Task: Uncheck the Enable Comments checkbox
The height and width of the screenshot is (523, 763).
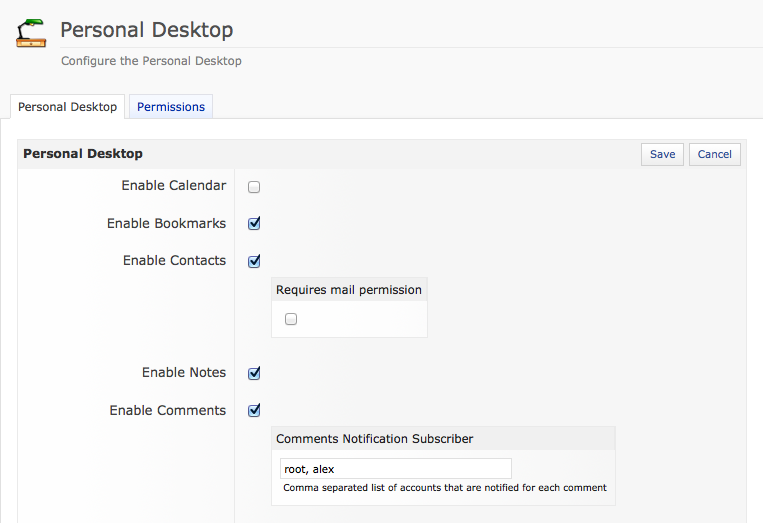Action: pos(254,410)
